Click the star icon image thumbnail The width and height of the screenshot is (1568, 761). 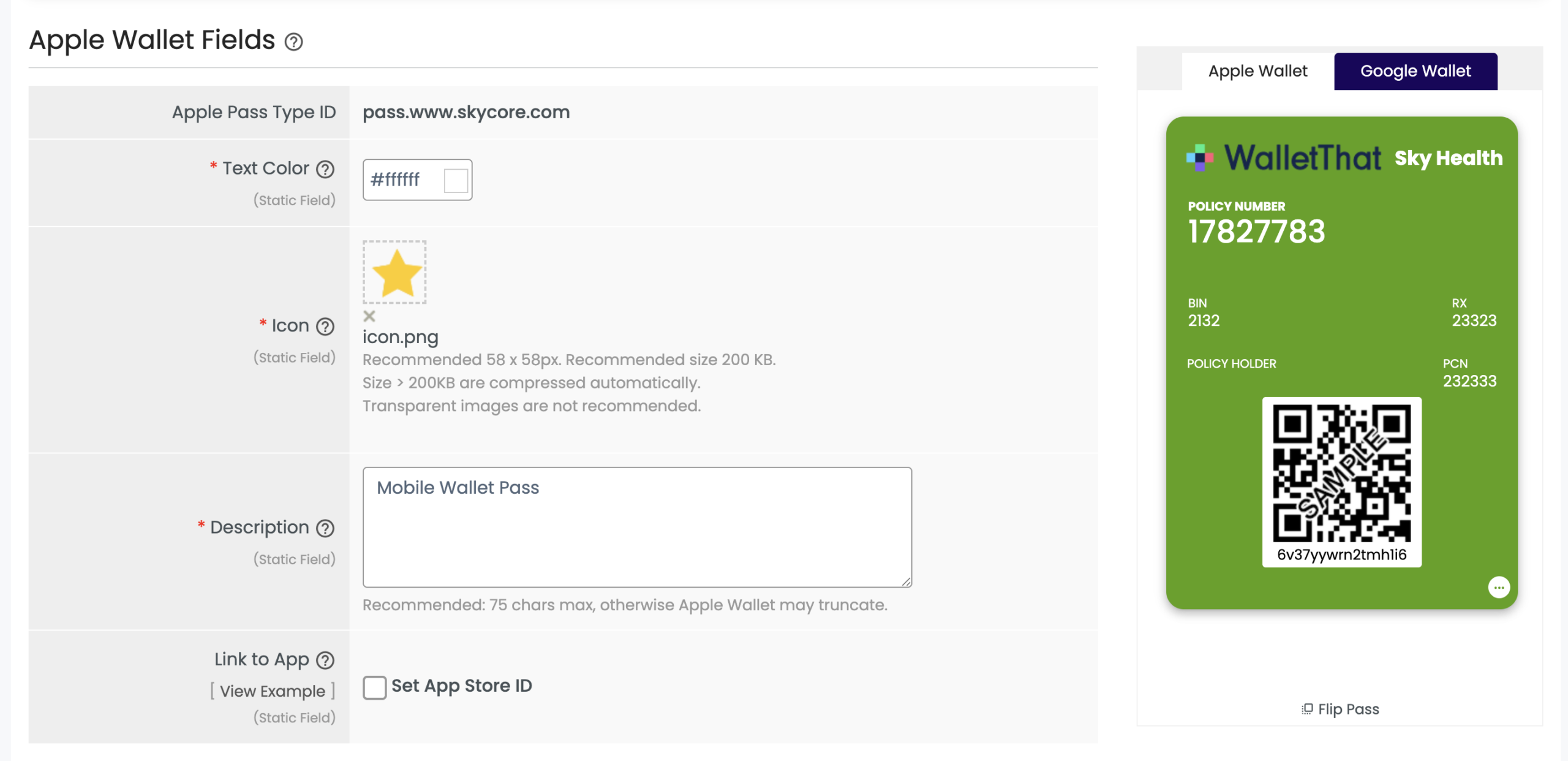tap(395, 272)
